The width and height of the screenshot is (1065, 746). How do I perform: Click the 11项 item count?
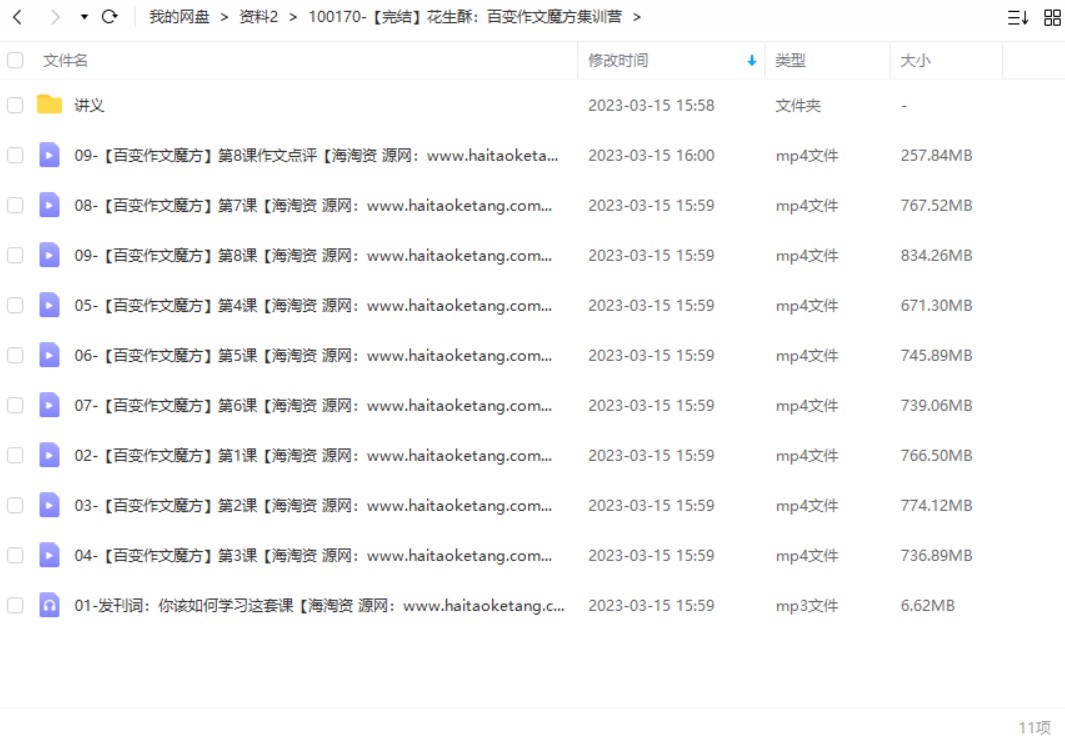[1034, 728]
